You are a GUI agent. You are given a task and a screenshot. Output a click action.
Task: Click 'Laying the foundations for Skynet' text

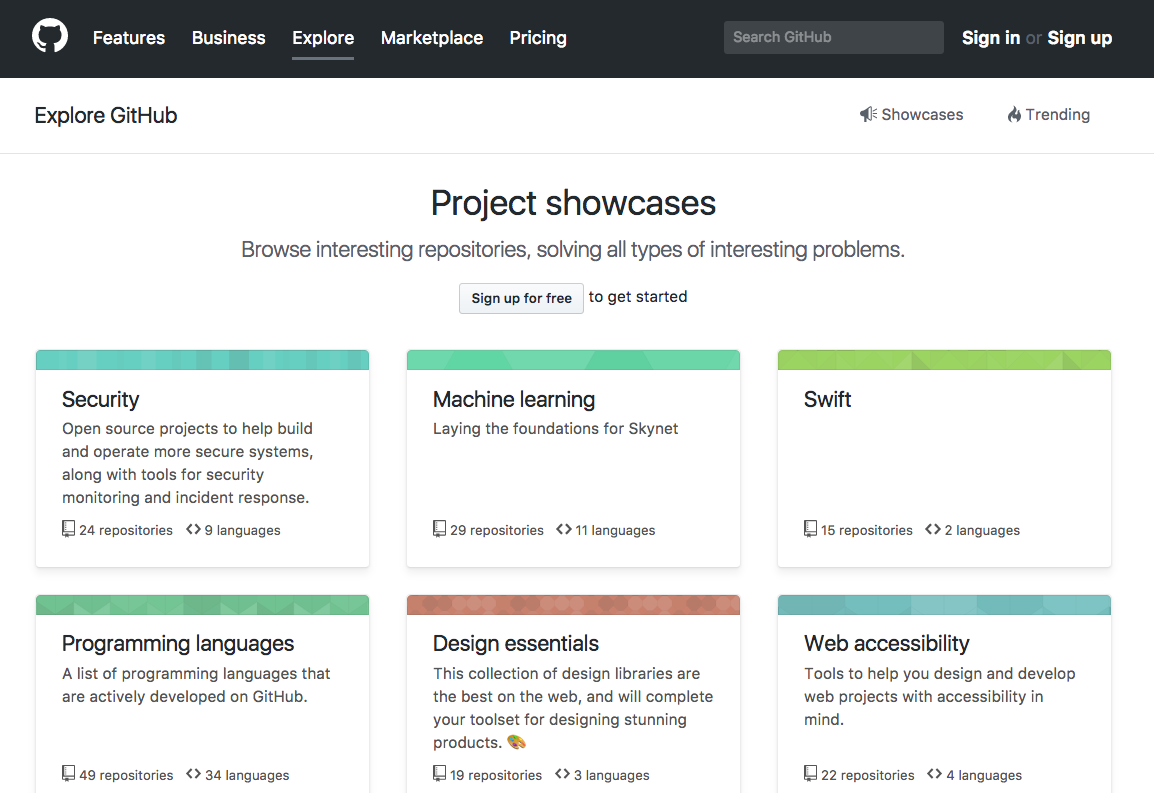click(556, 429)
